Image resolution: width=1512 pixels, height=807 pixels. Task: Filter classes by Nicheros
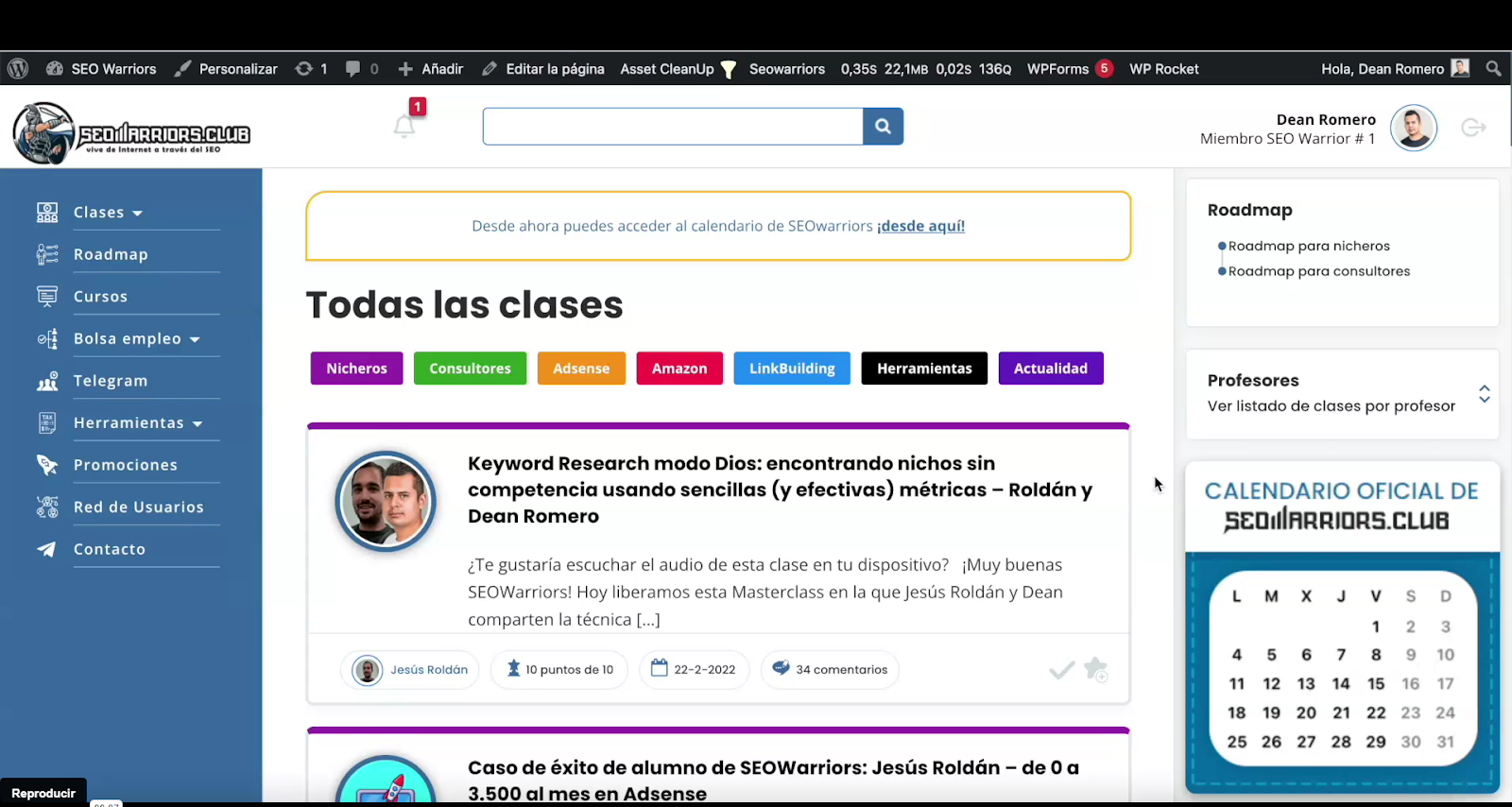point(356,369)
